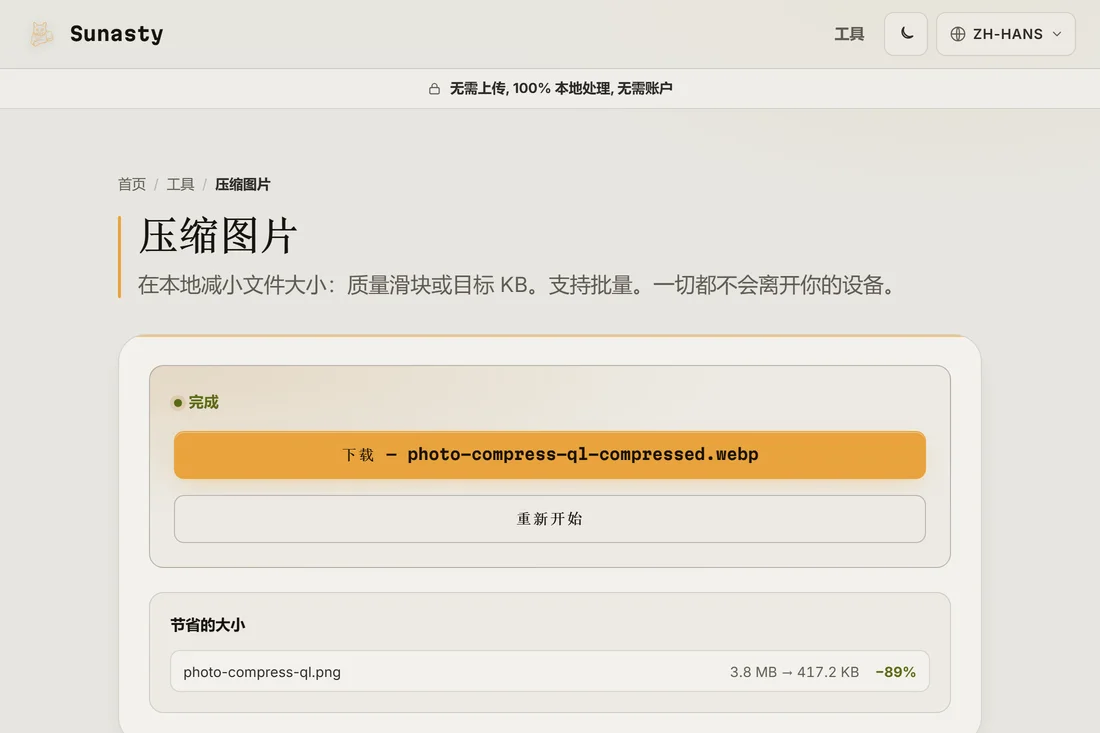Viewport: 1100px width, 733px height.
Task: Download photo-compress-ql-compressed.webp file
Action: pos(549,455)
